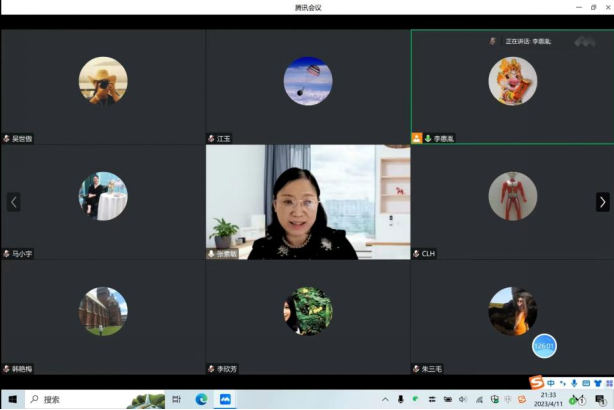Launch Microsoft Edge from the taskbar
Image resolution: width=614 pixels, height=410 pixels.
(201, 399)
